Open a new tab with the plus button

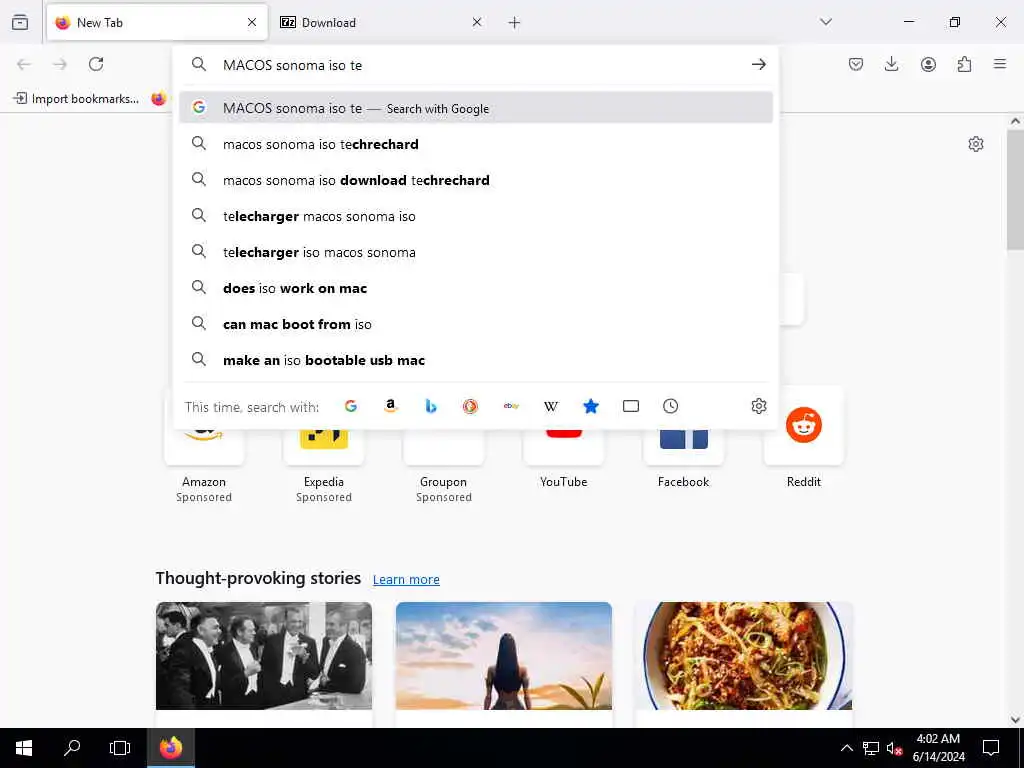(x=514, y=23)
